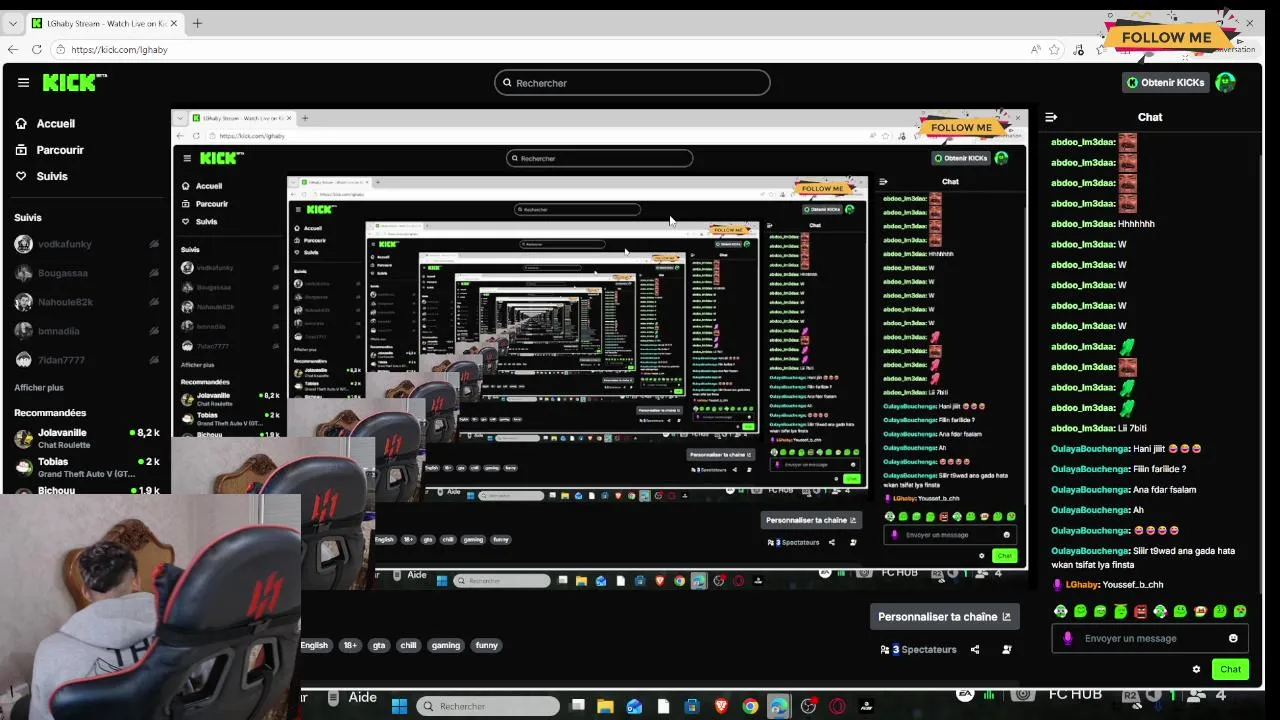Open Opera GX icon on taskbar

click(x=837, y=706)
